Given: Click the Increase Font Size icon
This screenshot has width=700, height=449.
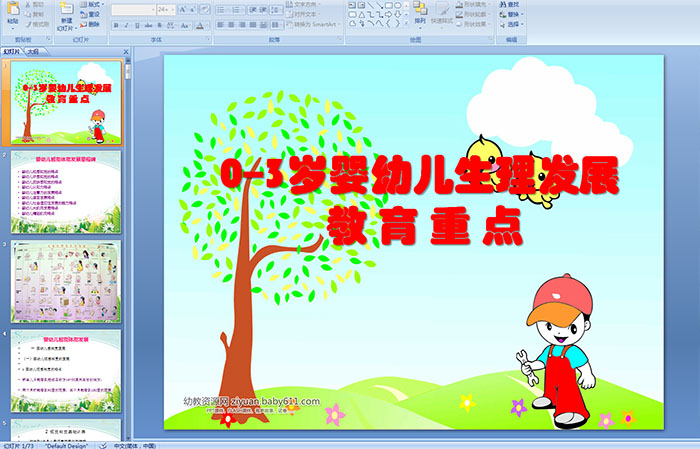Looking at the screenshot, I should pyautogui.click(x=183, y=9).
